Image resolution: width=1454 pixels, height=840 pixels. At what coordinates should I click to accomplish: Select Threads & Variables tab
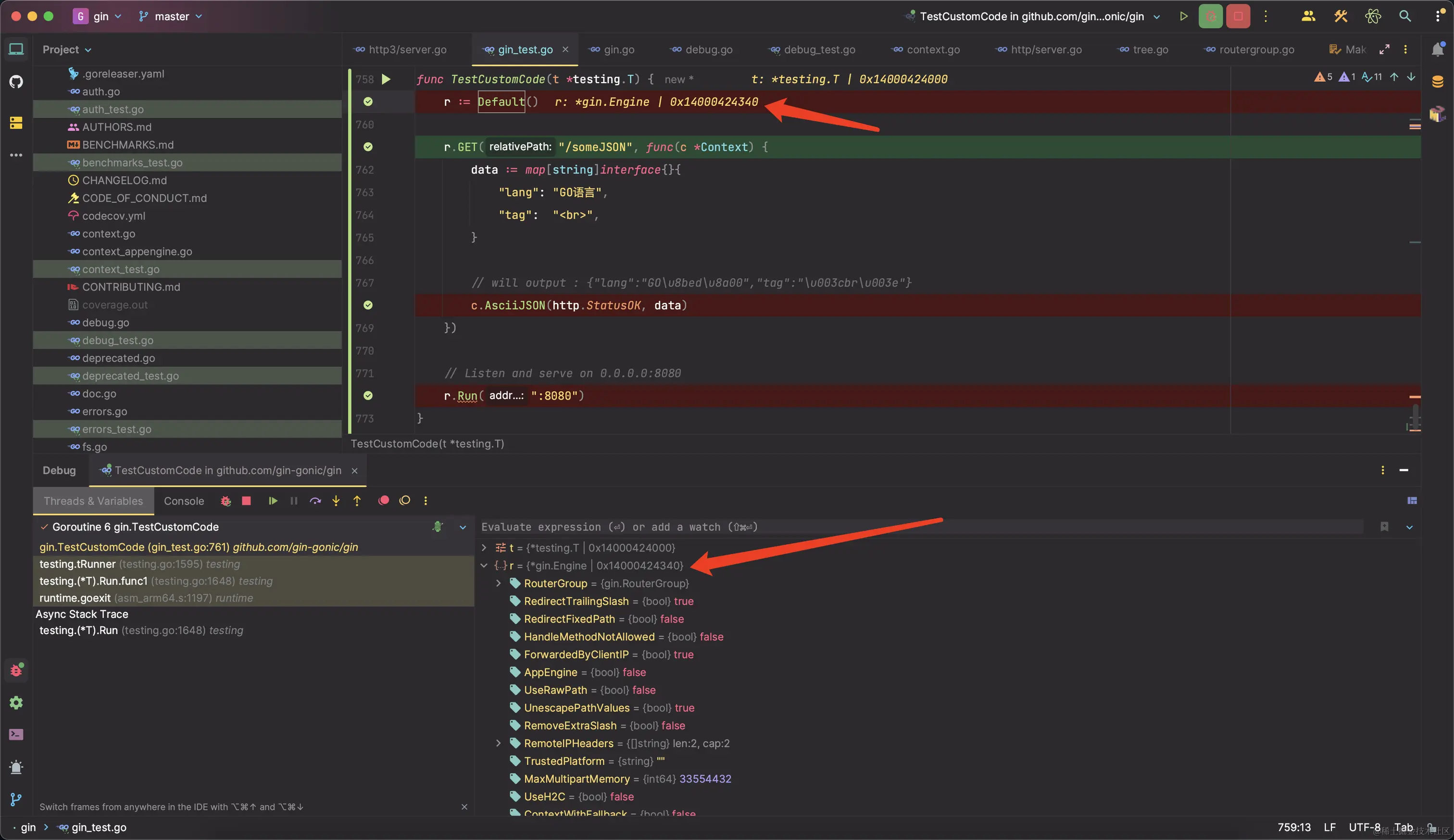point(93,501)
